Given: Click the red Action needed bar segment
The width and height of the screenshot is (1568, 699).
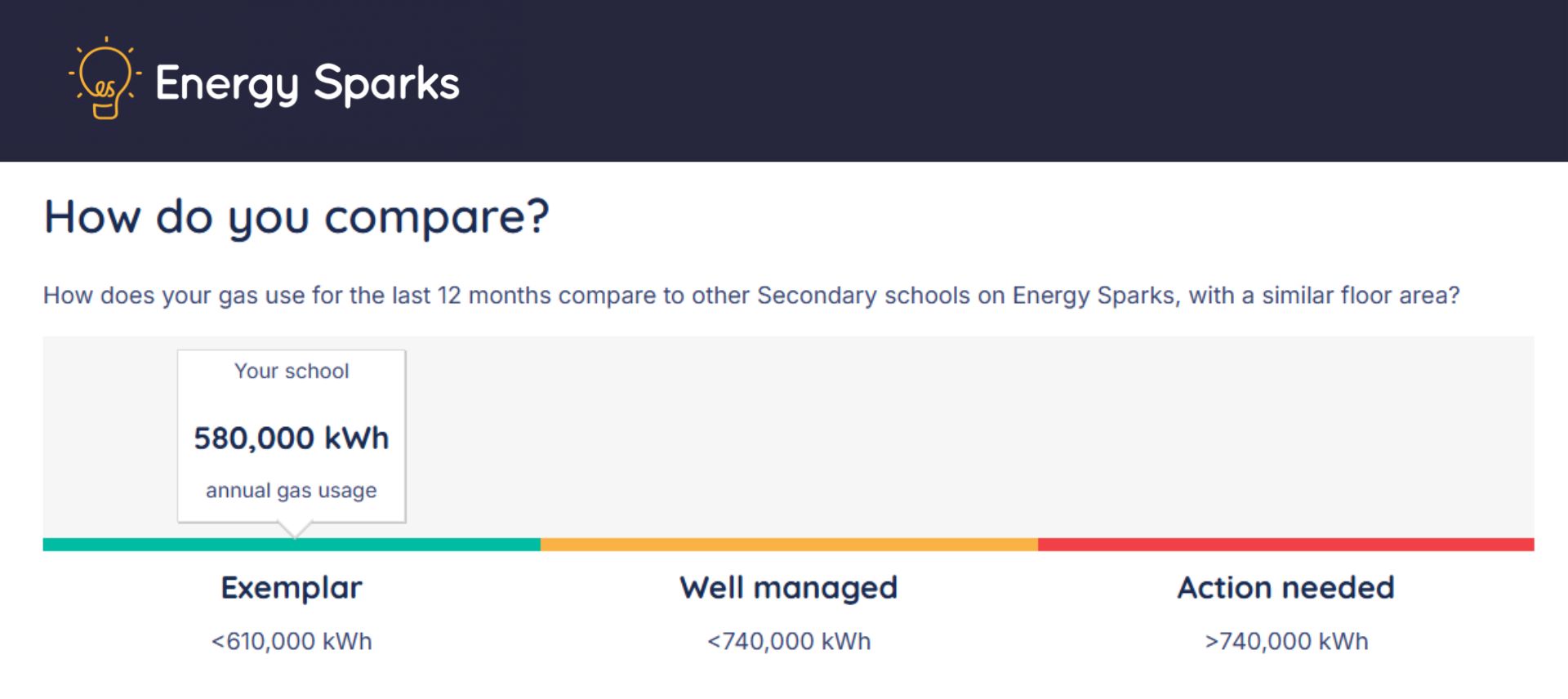Looking at the screenshot, I should point(1285,545).
